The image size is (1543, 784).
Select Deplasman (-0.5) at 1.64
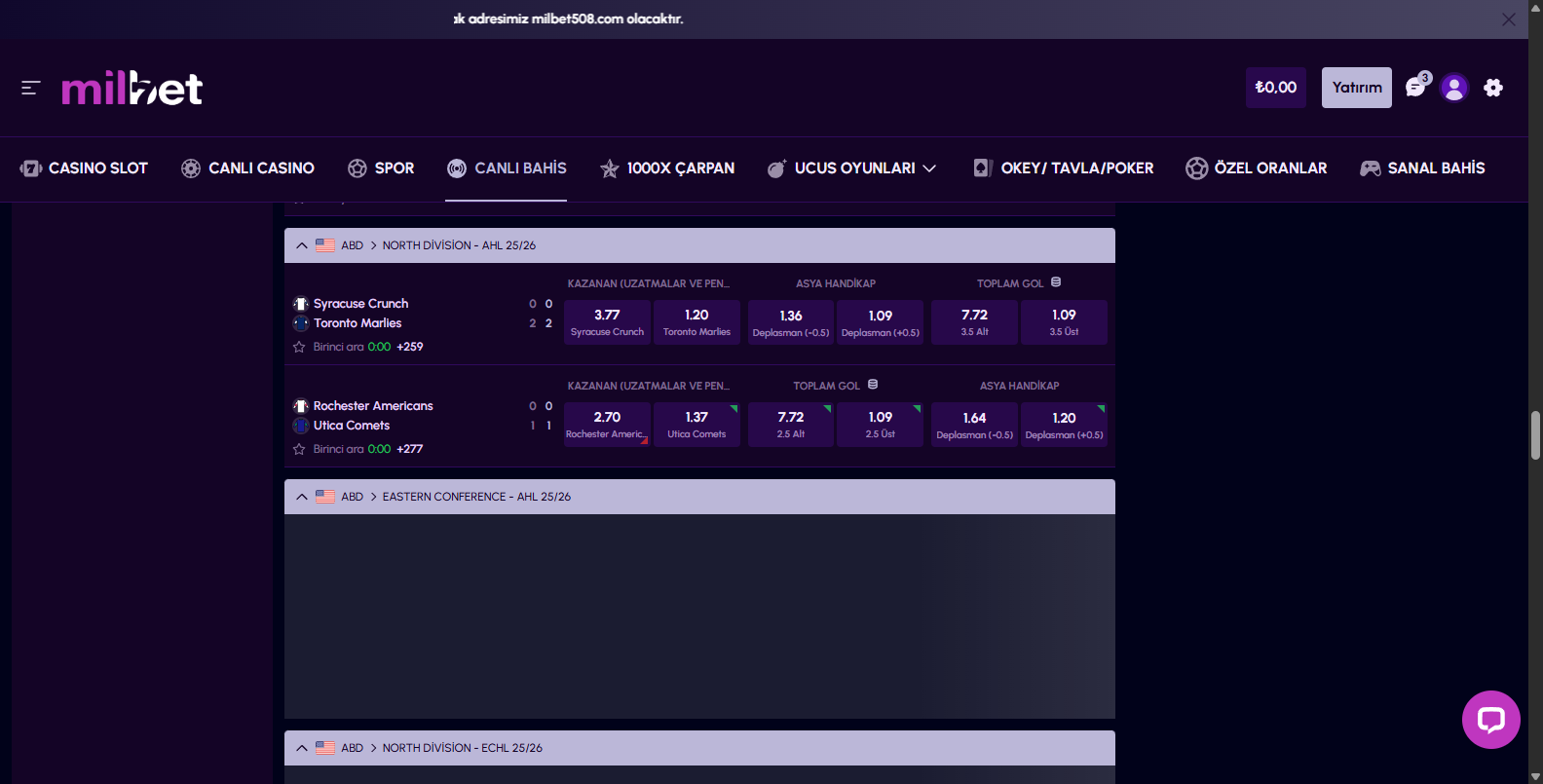(x=974, y=425)
